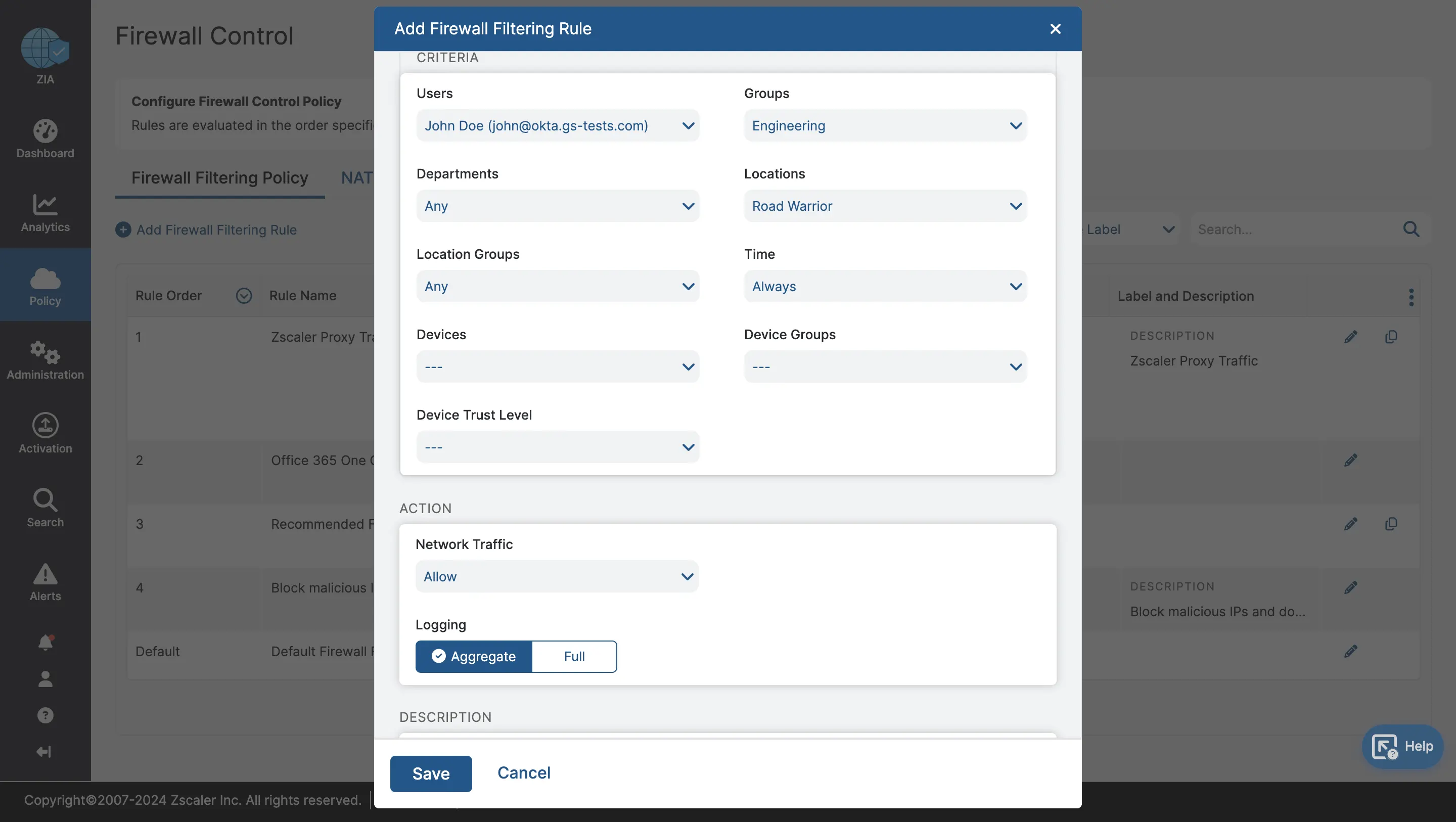
Task: Toggle the Rule Order sort circle
Action: tap(244, 296)
